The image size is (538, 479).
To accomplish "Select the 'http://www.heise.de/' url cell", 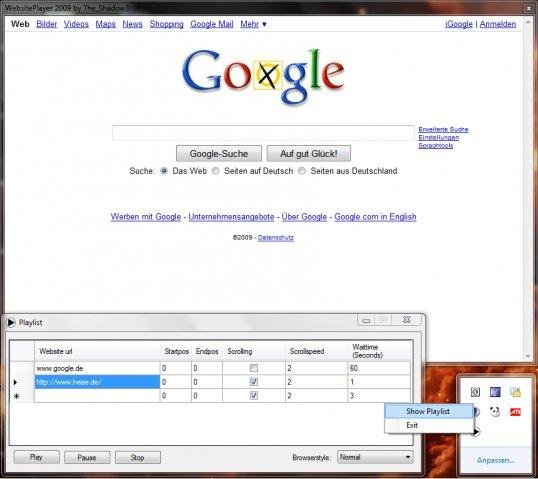I will [x=97, y=382].
